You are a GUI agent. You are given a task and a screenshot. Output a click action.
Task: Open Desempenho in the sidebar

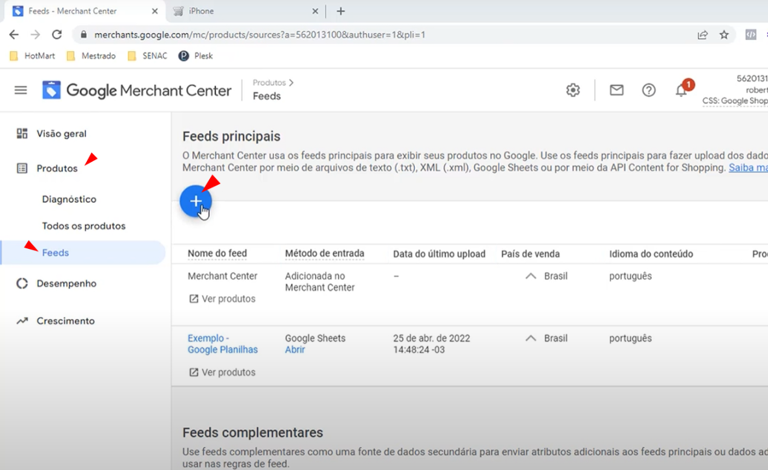click(66, 283)
